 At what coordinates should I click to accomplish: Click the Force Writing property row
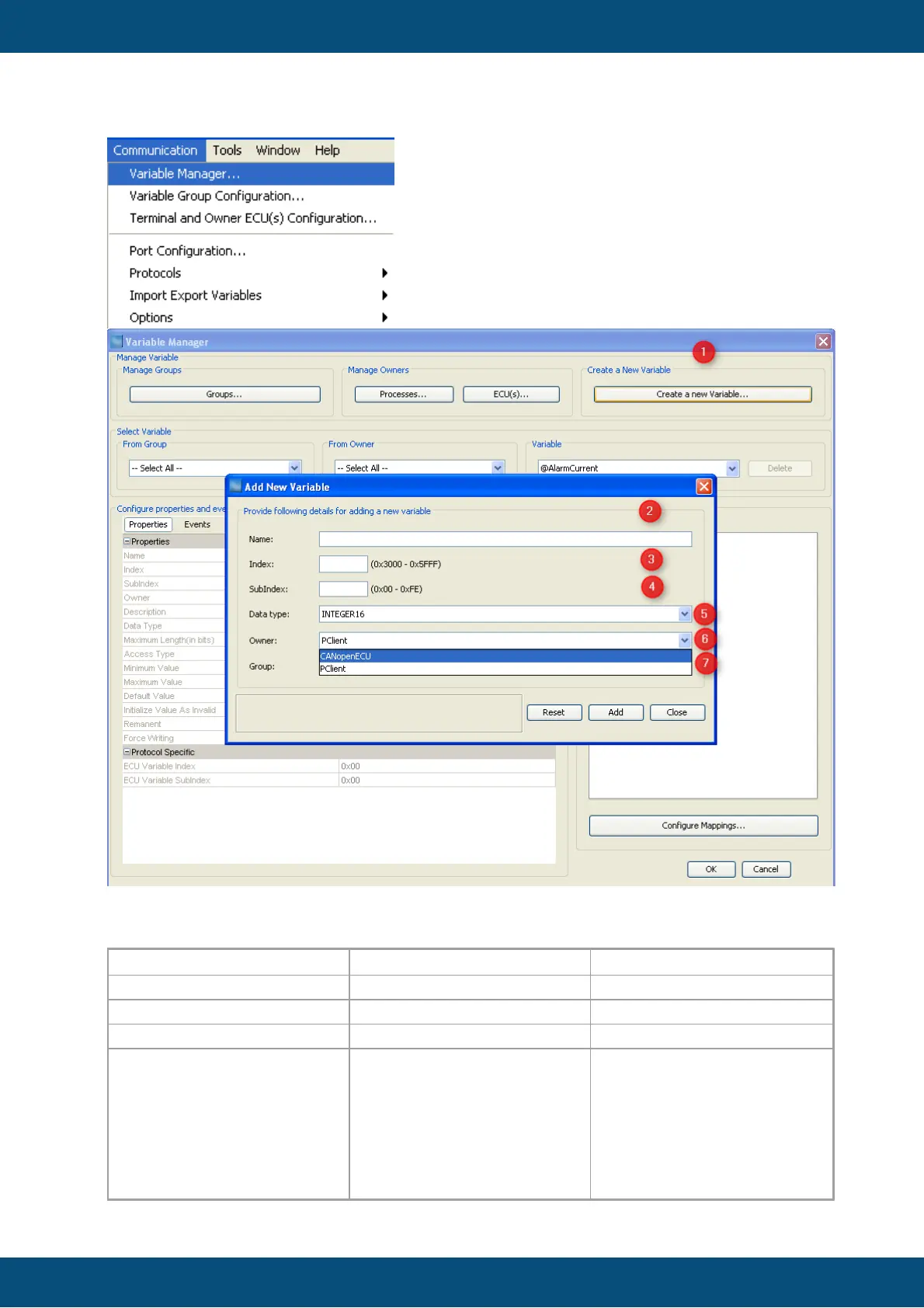[174, 739]
